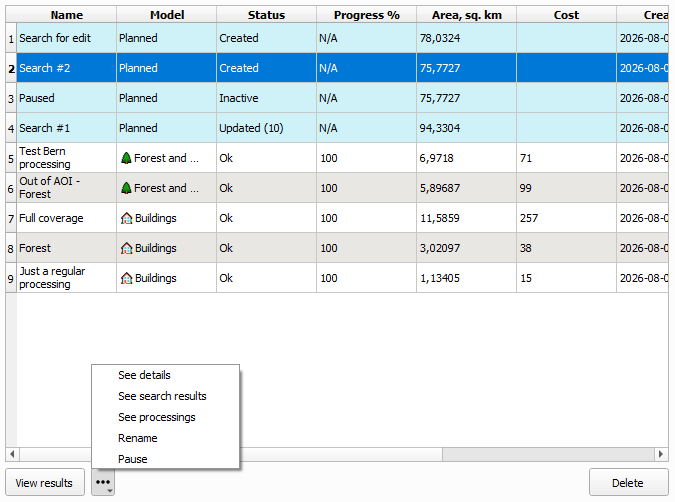Click the Buildings house icon in Forest row

(x=127, y=248)
